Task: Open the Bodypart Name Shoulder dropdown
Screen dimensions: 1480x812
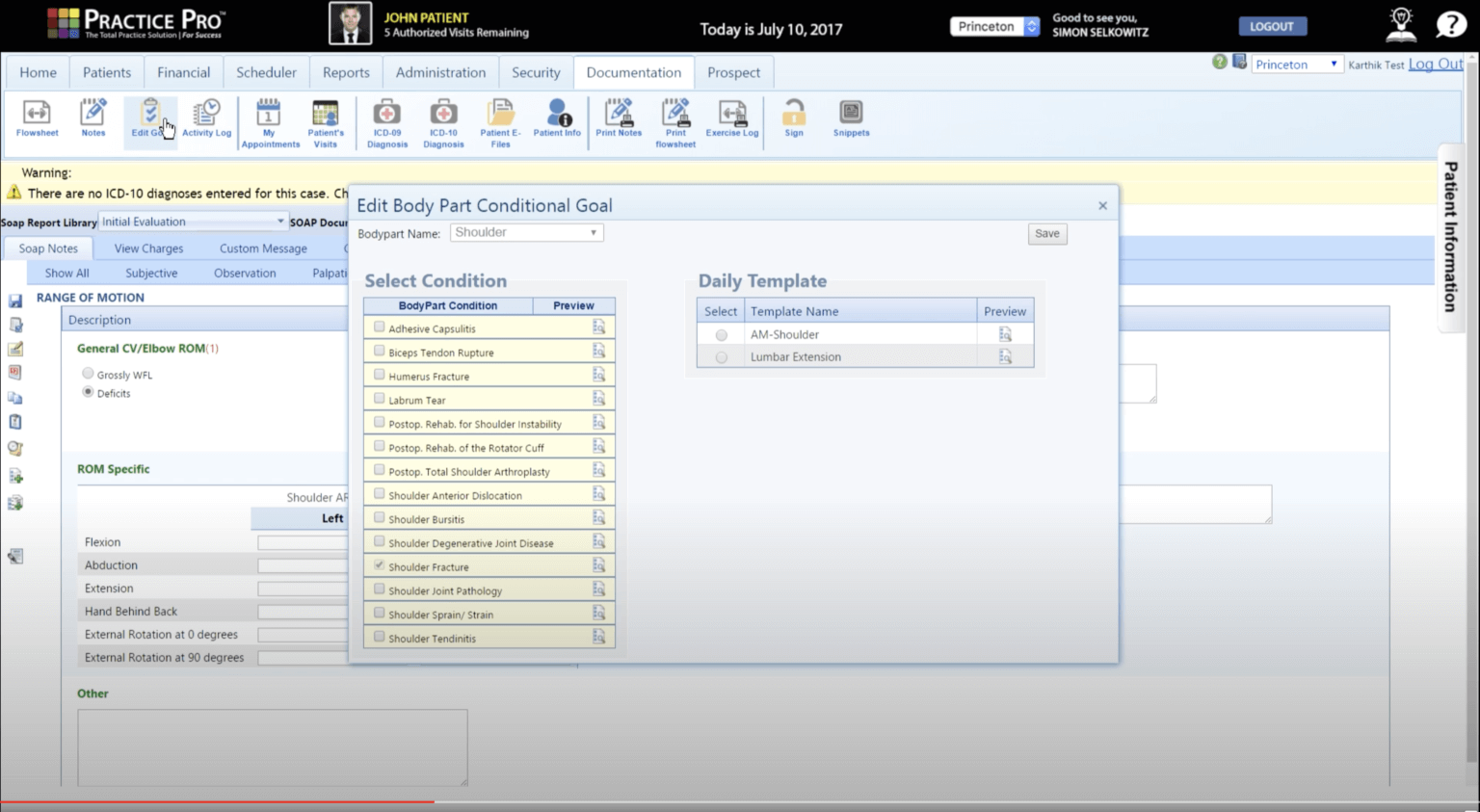Action: coord(527,232)
